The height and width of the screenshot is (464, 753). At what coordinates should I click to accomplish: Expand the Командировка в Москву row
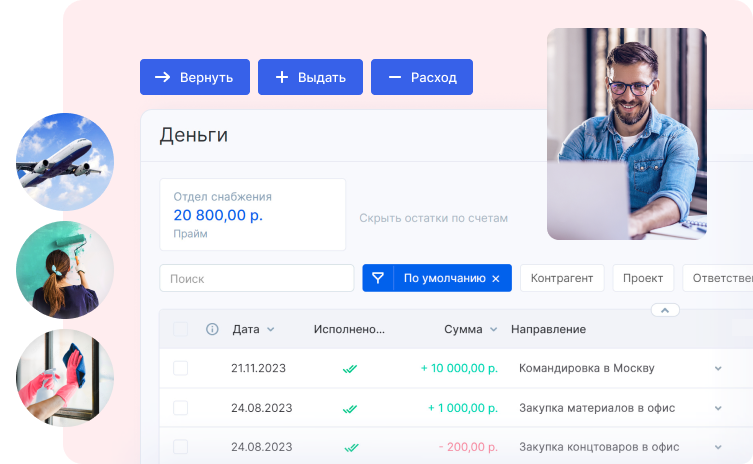click(x=718, y=368)
